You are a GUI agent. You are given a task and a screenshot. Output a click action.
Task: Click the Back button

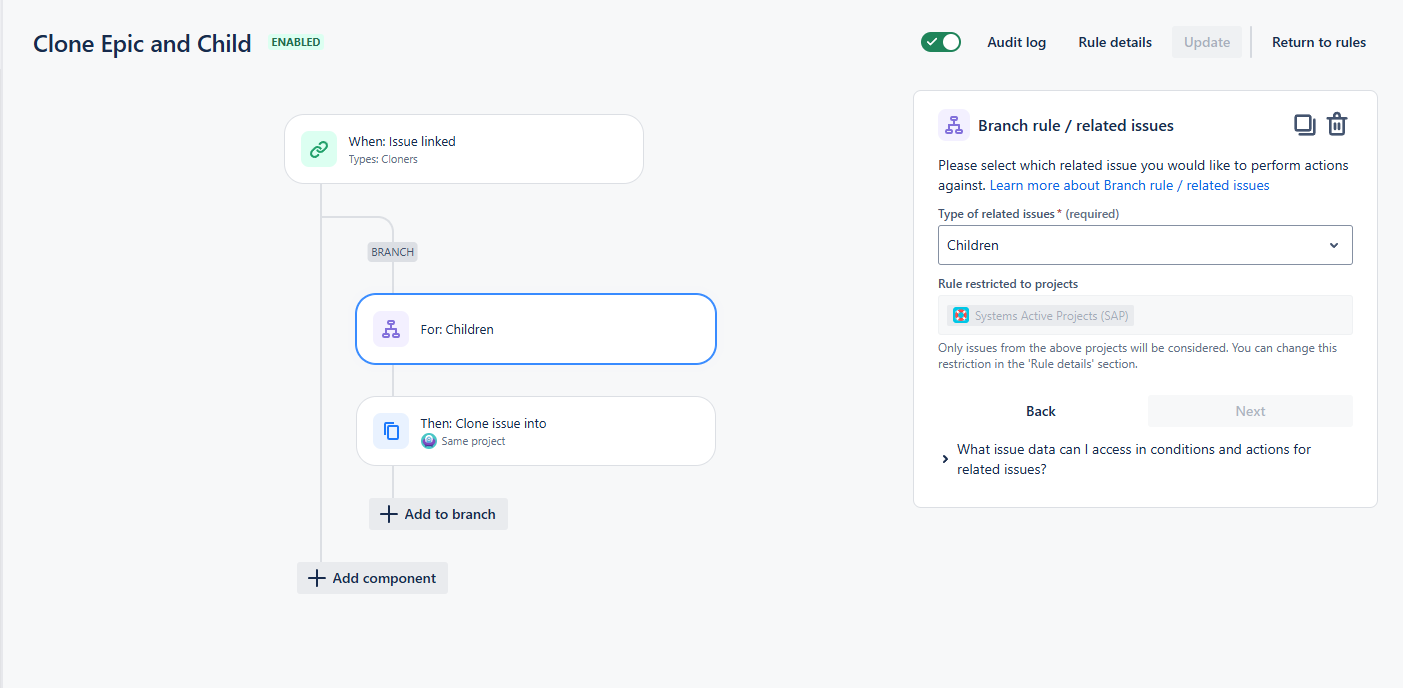(x=1041, y=411)
